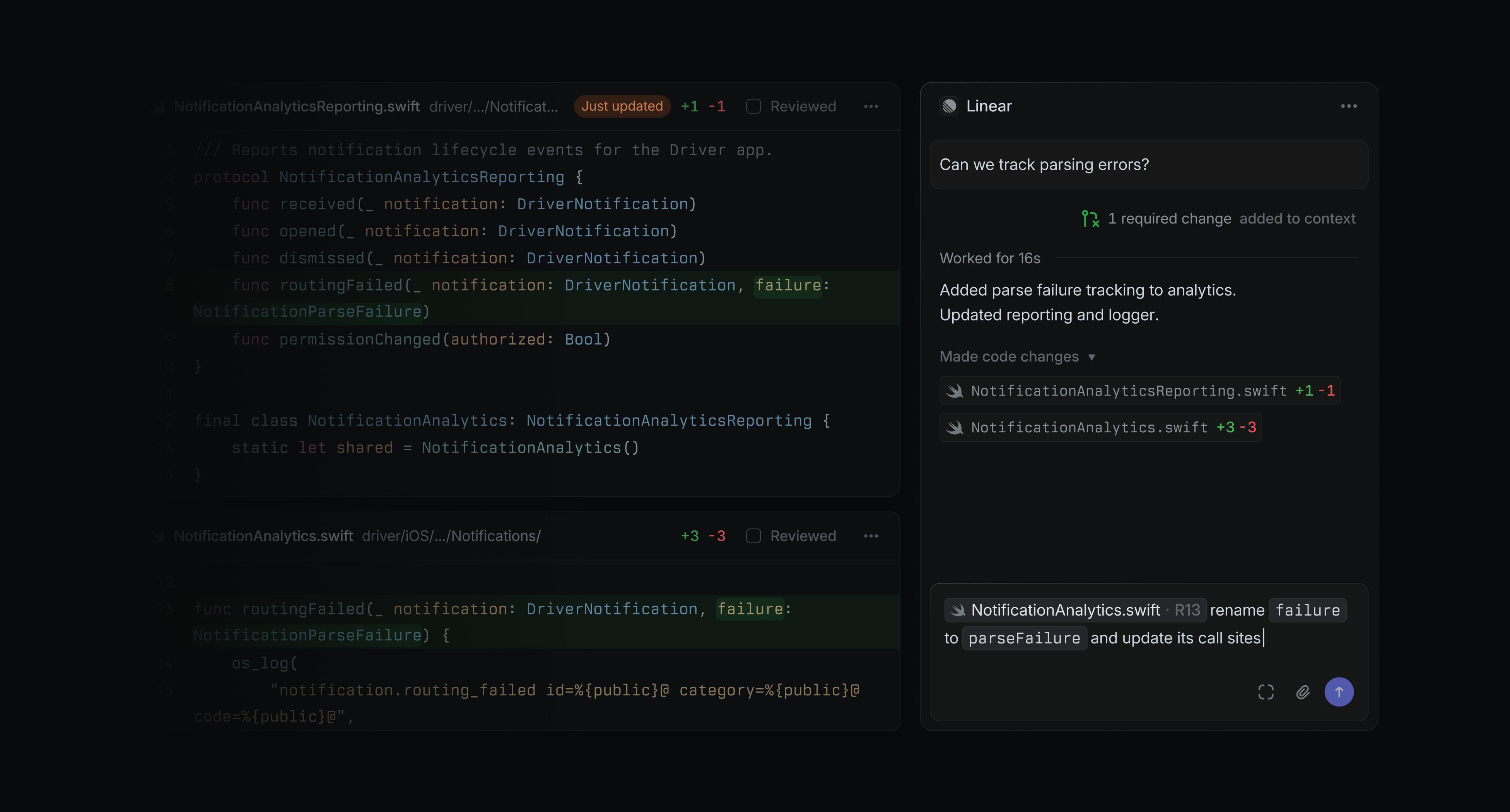Open more options for NotificationAnalyticsReporting.swift file
This screenshot has height=812, width=1510.
coord(871,107)
